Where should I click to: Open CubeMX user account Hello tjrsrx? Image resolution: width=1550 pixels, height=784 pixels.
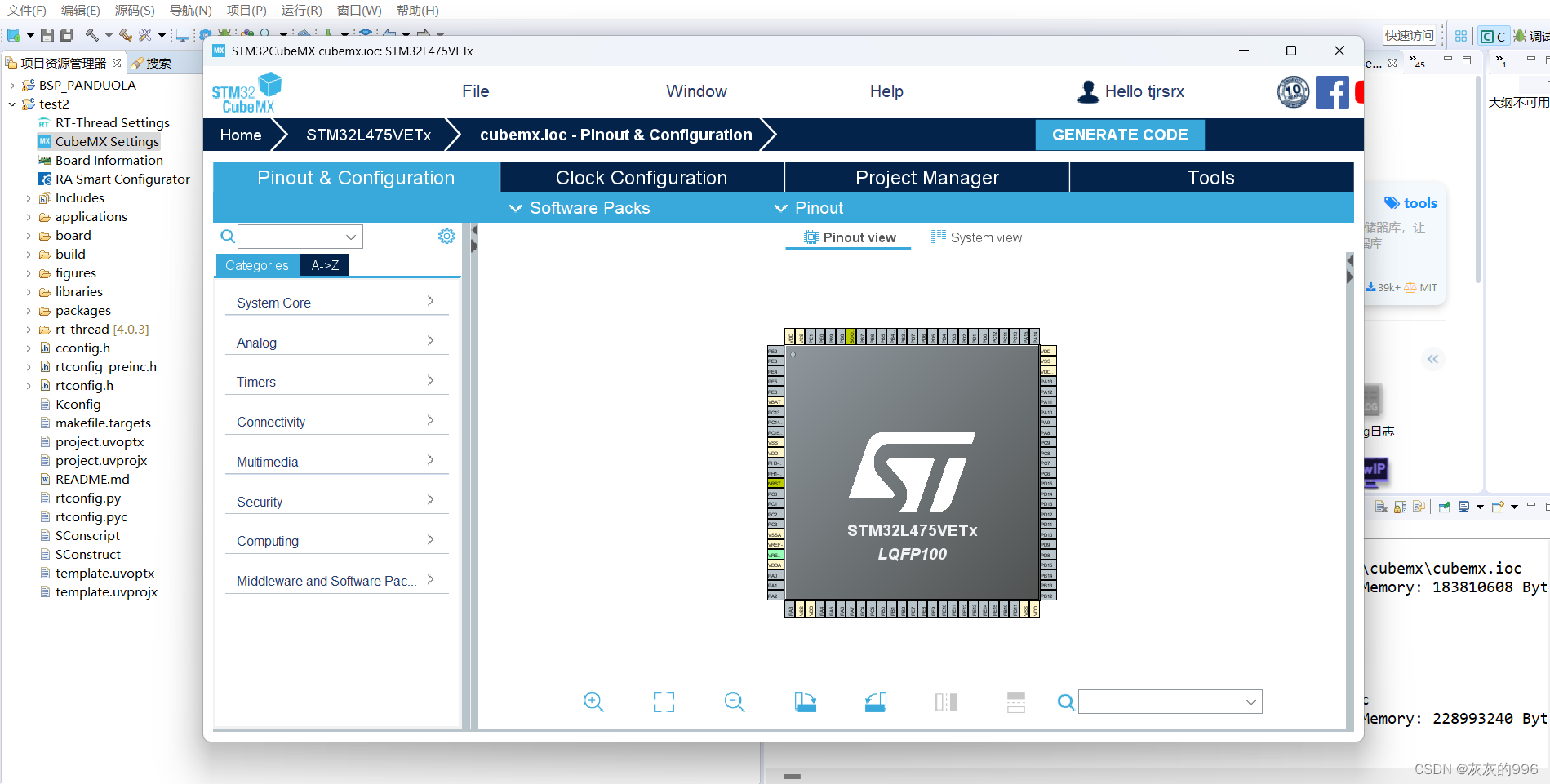[x=1130, y=91]
